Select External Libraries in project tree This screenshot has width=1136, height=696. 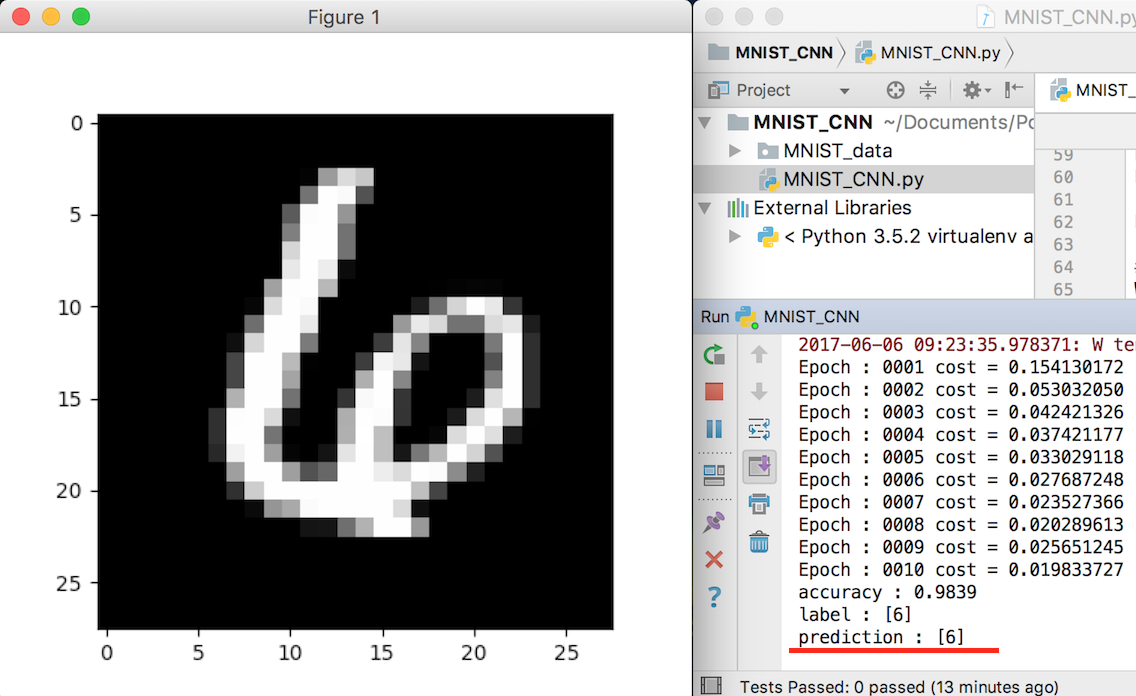(x=864, y=208)
